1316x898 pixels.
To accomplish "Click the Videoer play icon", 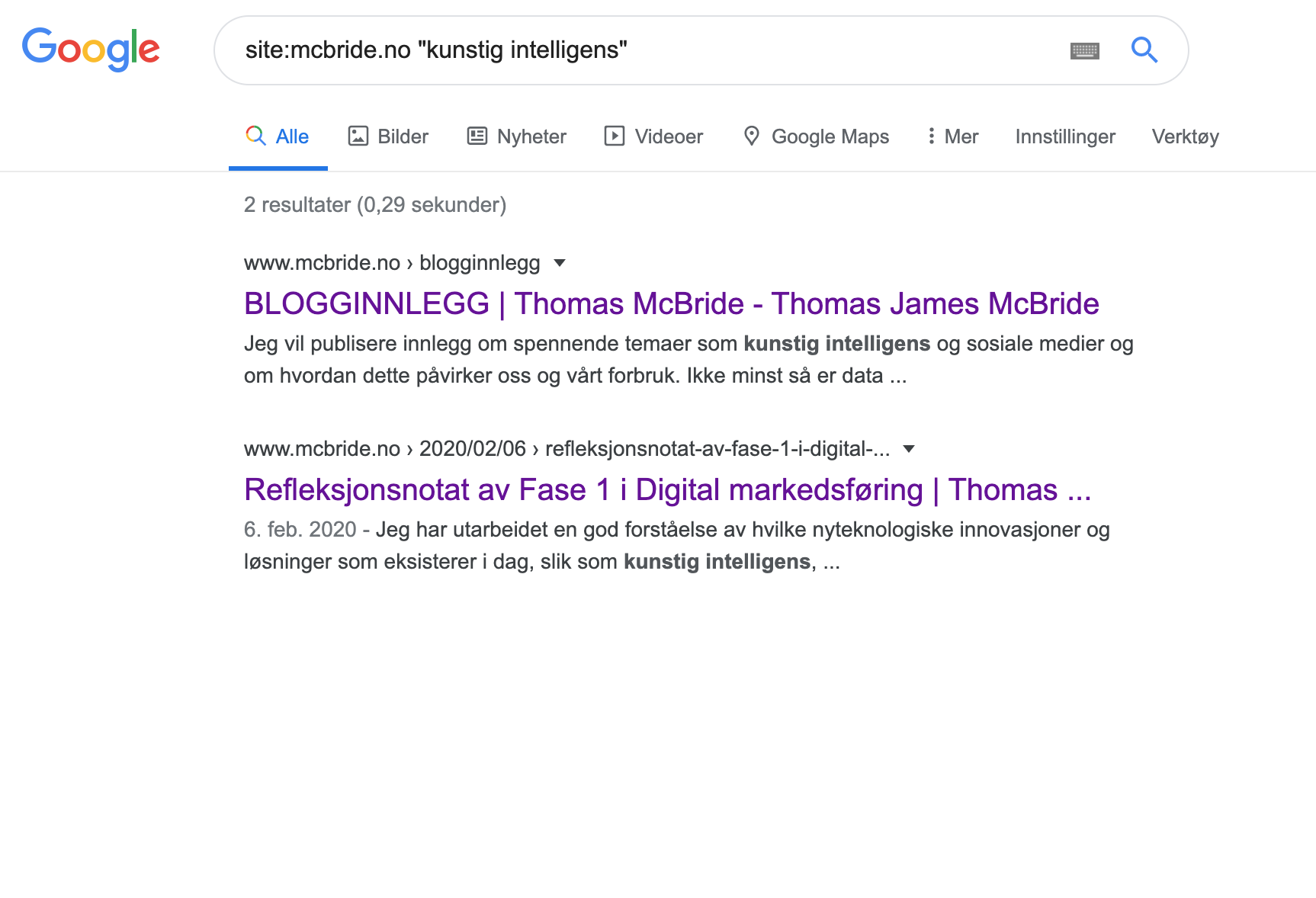I will 615,136.
